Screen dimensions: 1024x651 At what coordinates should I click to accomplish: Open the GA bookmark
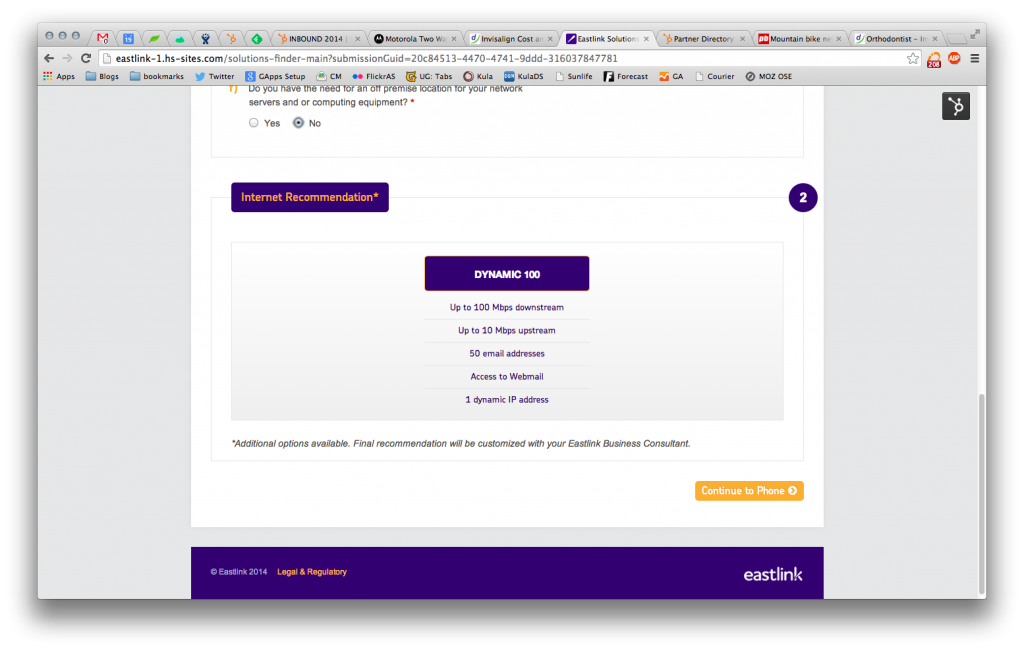(671, 76)
